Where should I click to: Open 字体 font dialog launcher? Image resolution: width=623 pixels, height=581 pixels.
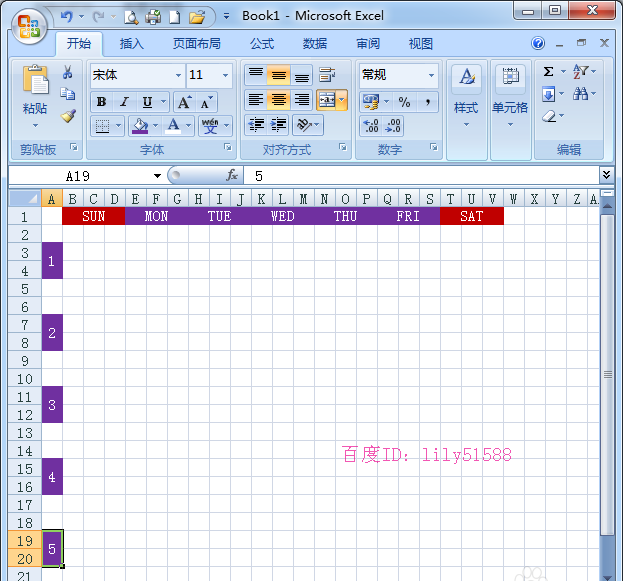[228, 147]
